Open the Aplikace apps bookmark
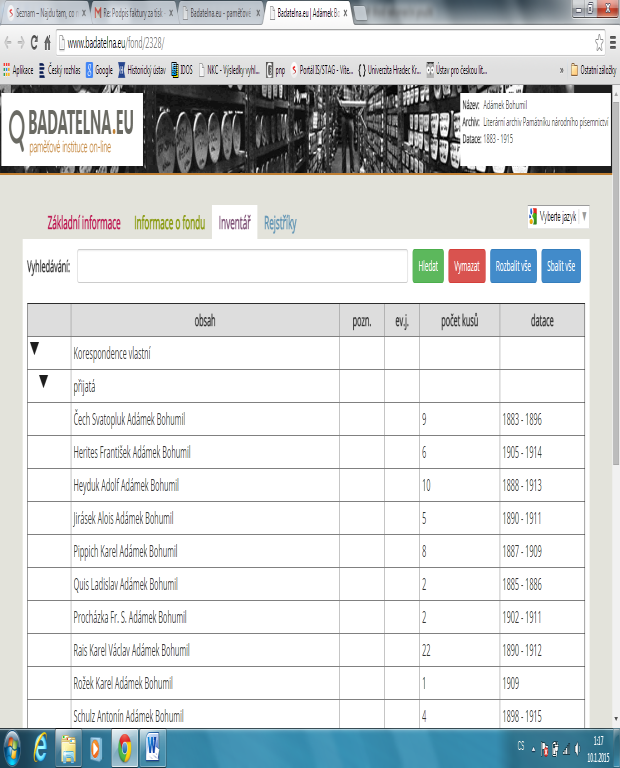 click(18, 70)
